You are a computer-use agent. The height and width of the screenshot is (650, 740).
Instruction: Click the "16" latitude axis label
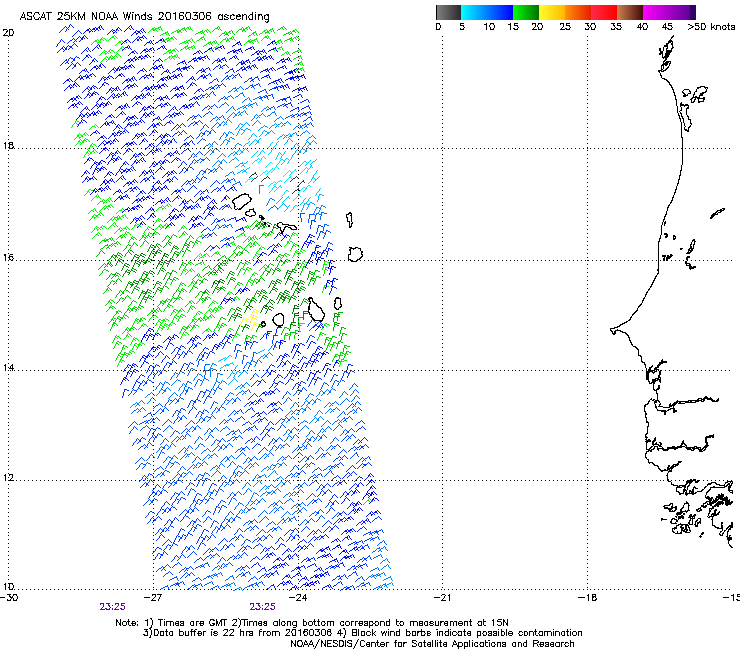[8, 257]
